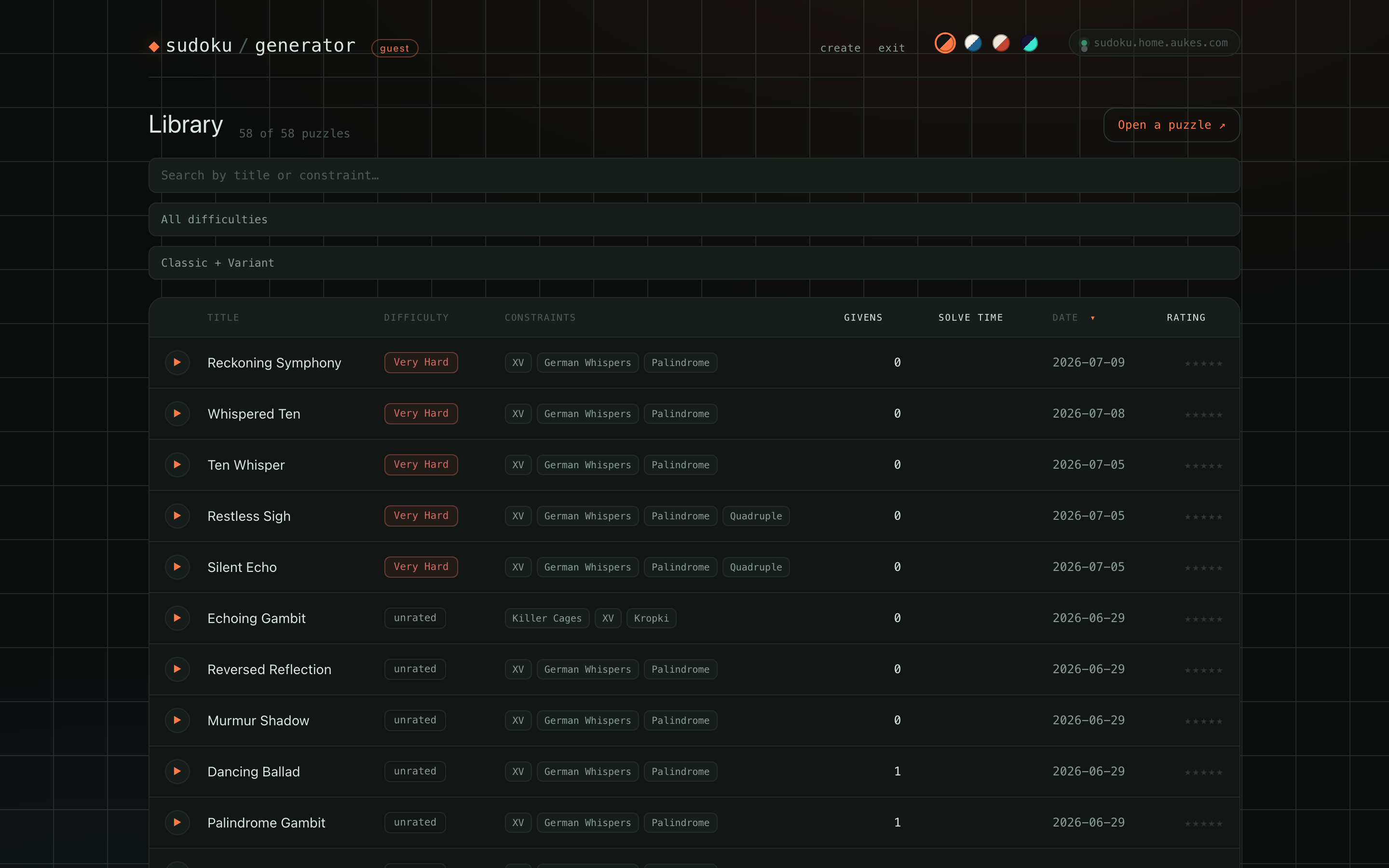Play the Palindrome Gambit puzzle
1389x868 pixels.
(x=177, y=822)
